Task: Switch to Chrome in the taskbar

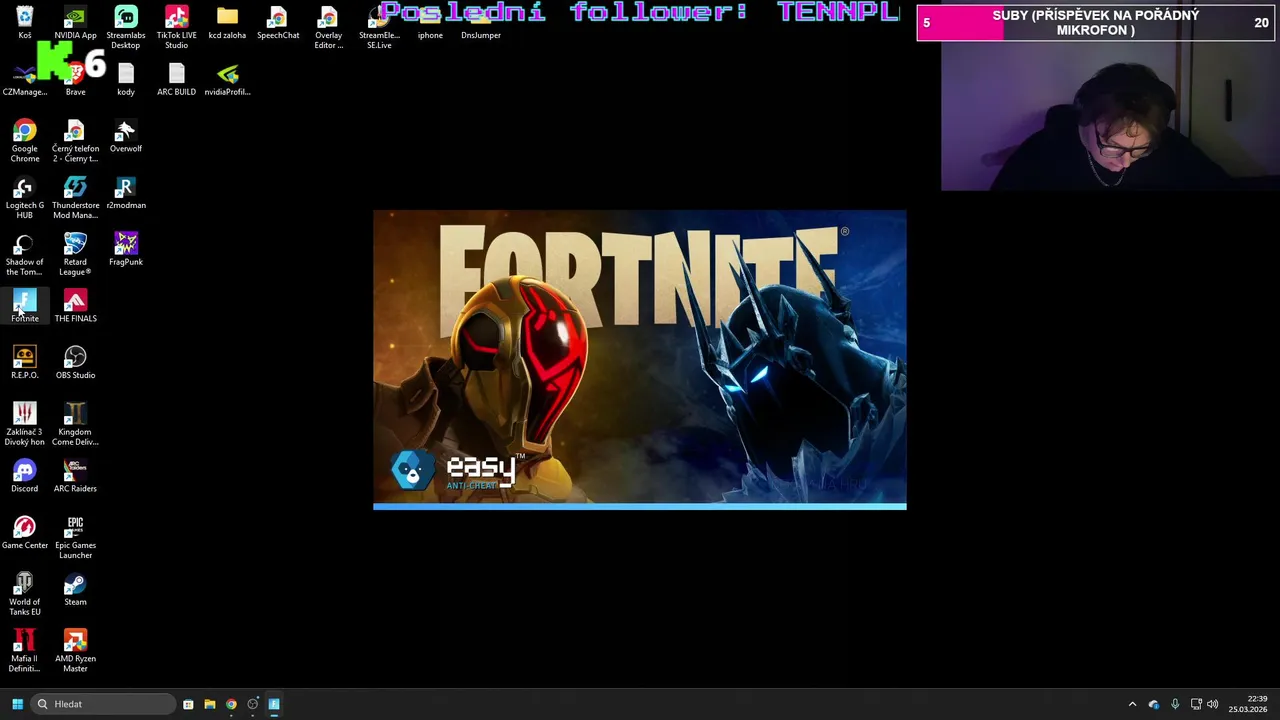Action: click(x=231, y=704)
